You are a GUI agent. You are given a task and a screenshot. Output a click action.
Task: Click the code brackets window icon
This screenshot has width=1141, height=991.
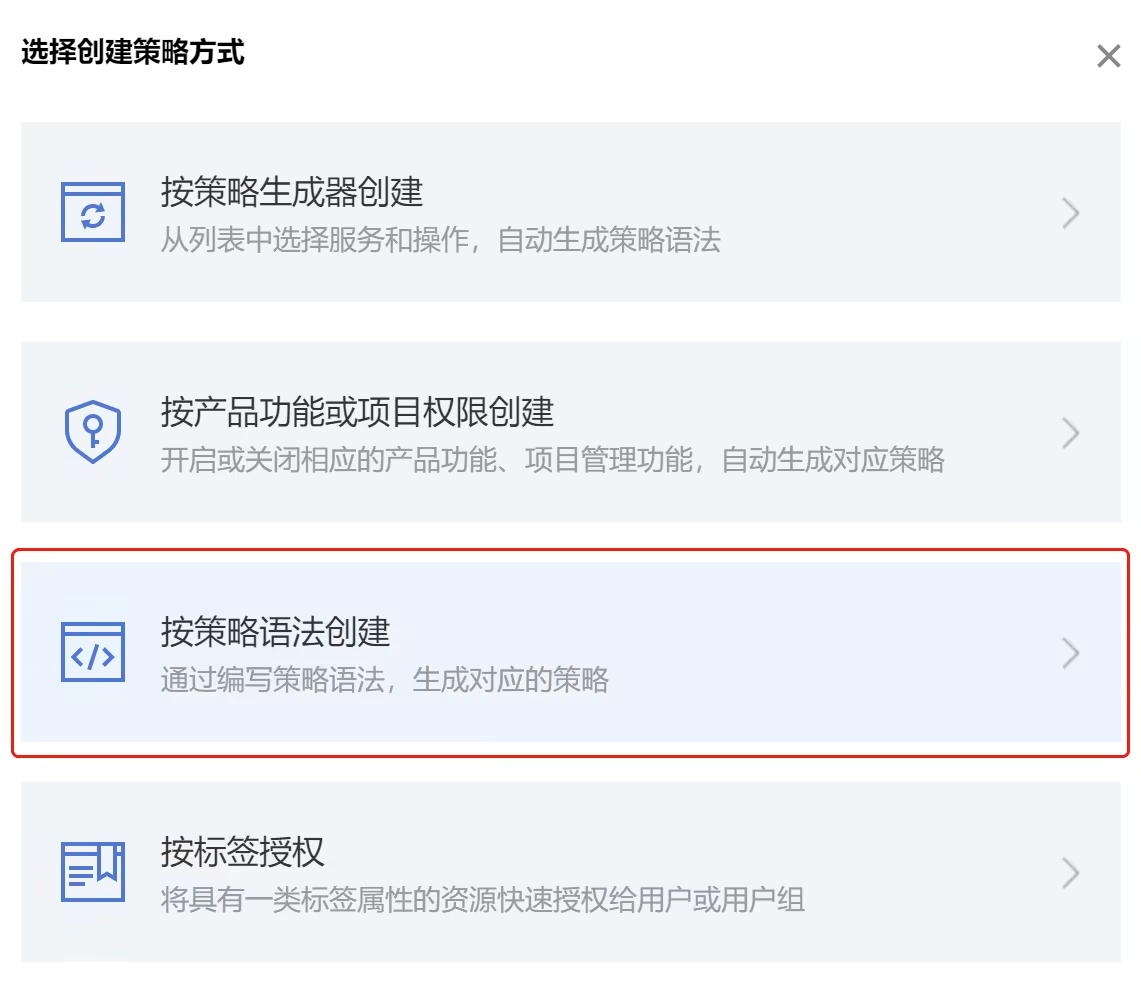93,652
